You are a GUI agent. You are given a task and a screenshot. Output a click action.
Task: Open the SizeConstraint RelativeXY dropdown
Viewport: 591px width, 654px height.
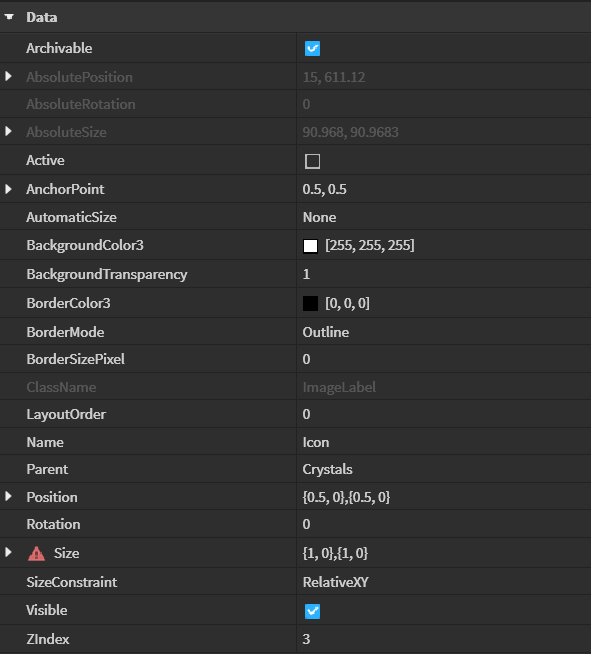coord(444,582)
